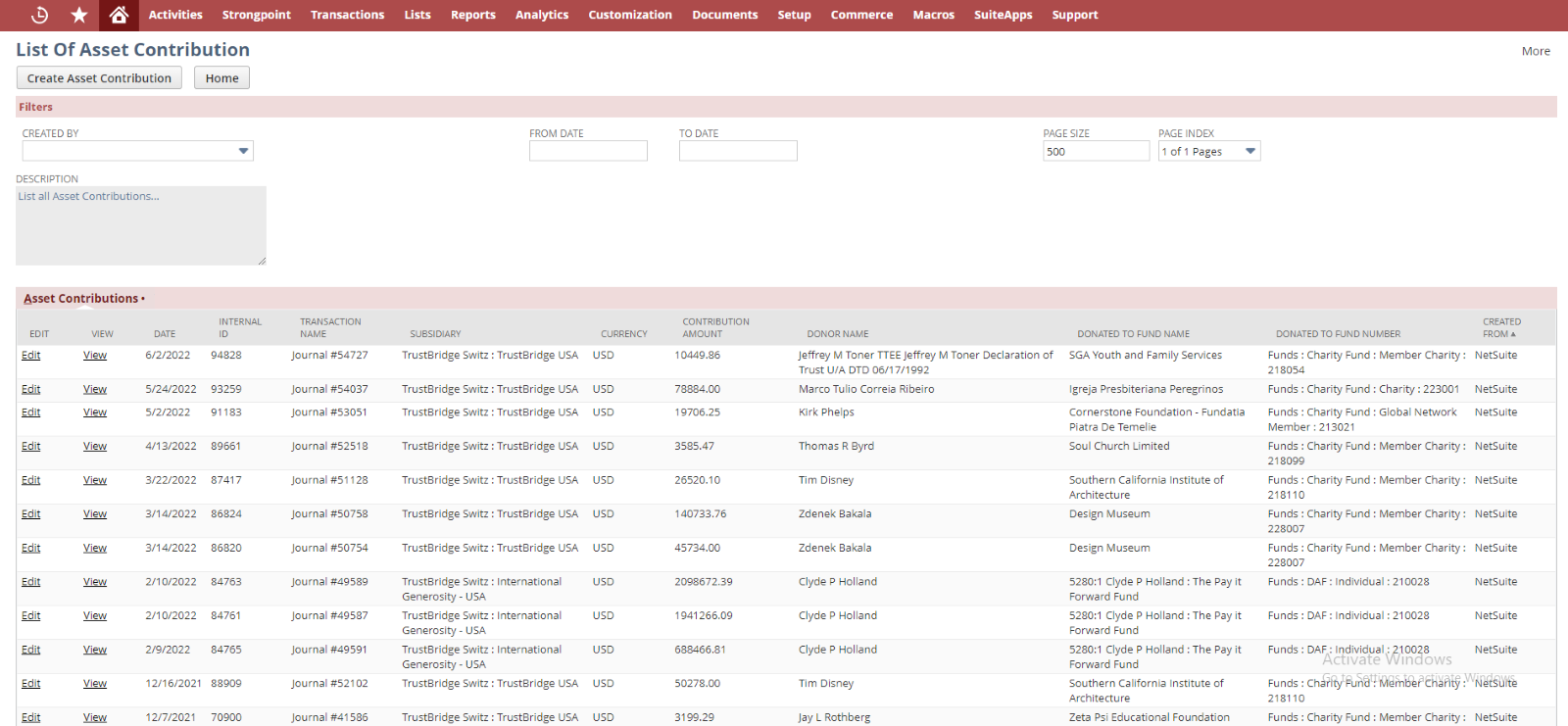The height and width of the screenshot is (726, 1568).
Task: Open the Reports menu
Action: (x=472, y=15)
